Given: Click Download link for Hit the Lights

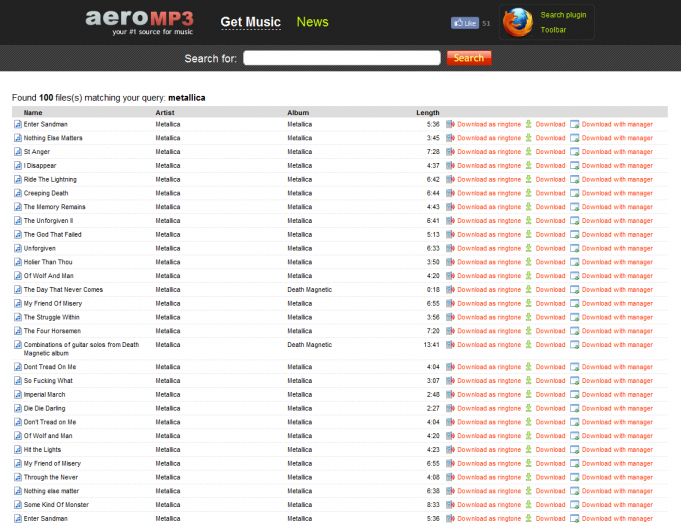Looking at the screenshot, I should (x=550, y=449).
